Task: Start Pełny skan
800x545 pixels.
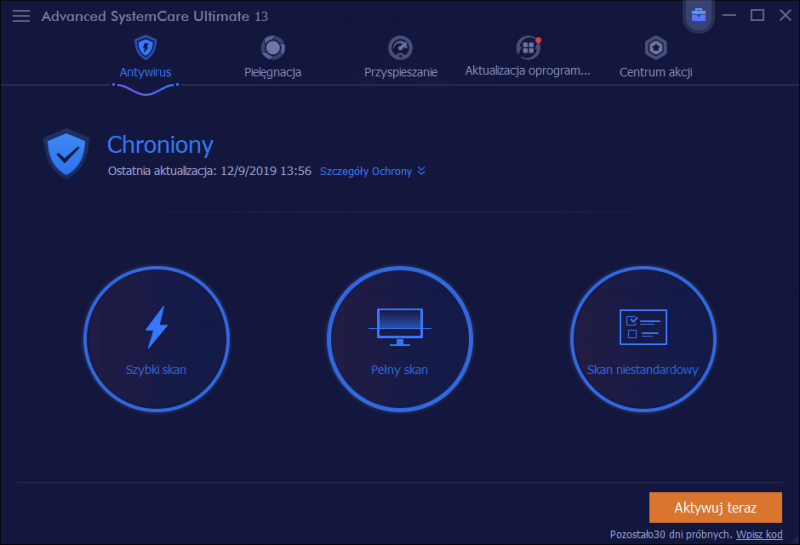Action: click(399, 339)
